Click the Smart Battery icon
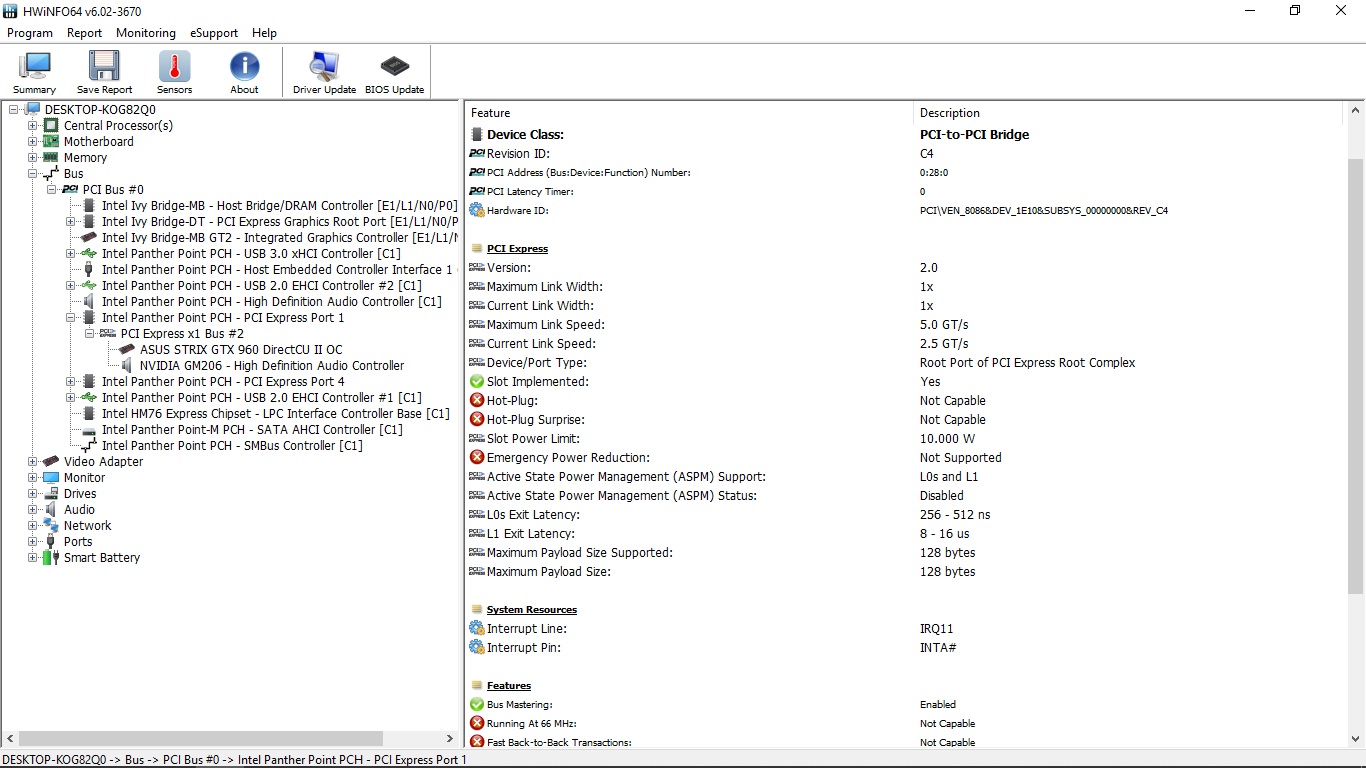Screen dimensions: 1366x768 tap(51, 558)
